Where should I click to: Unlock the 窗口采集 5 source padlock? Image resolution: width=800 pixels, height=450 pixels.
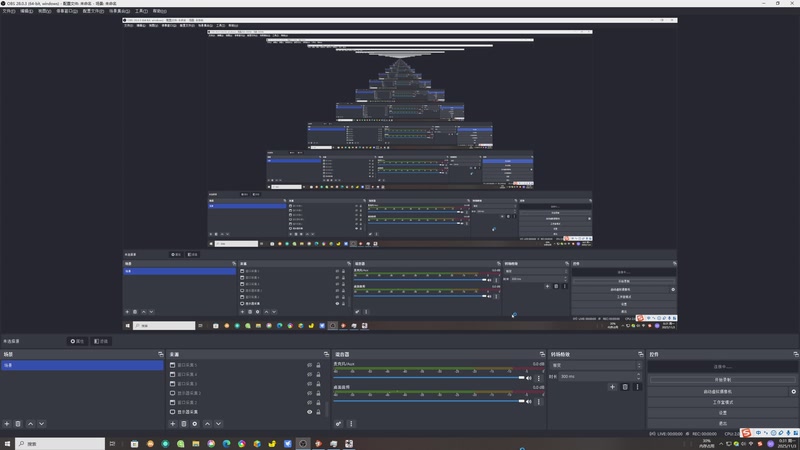click(318, 365)
